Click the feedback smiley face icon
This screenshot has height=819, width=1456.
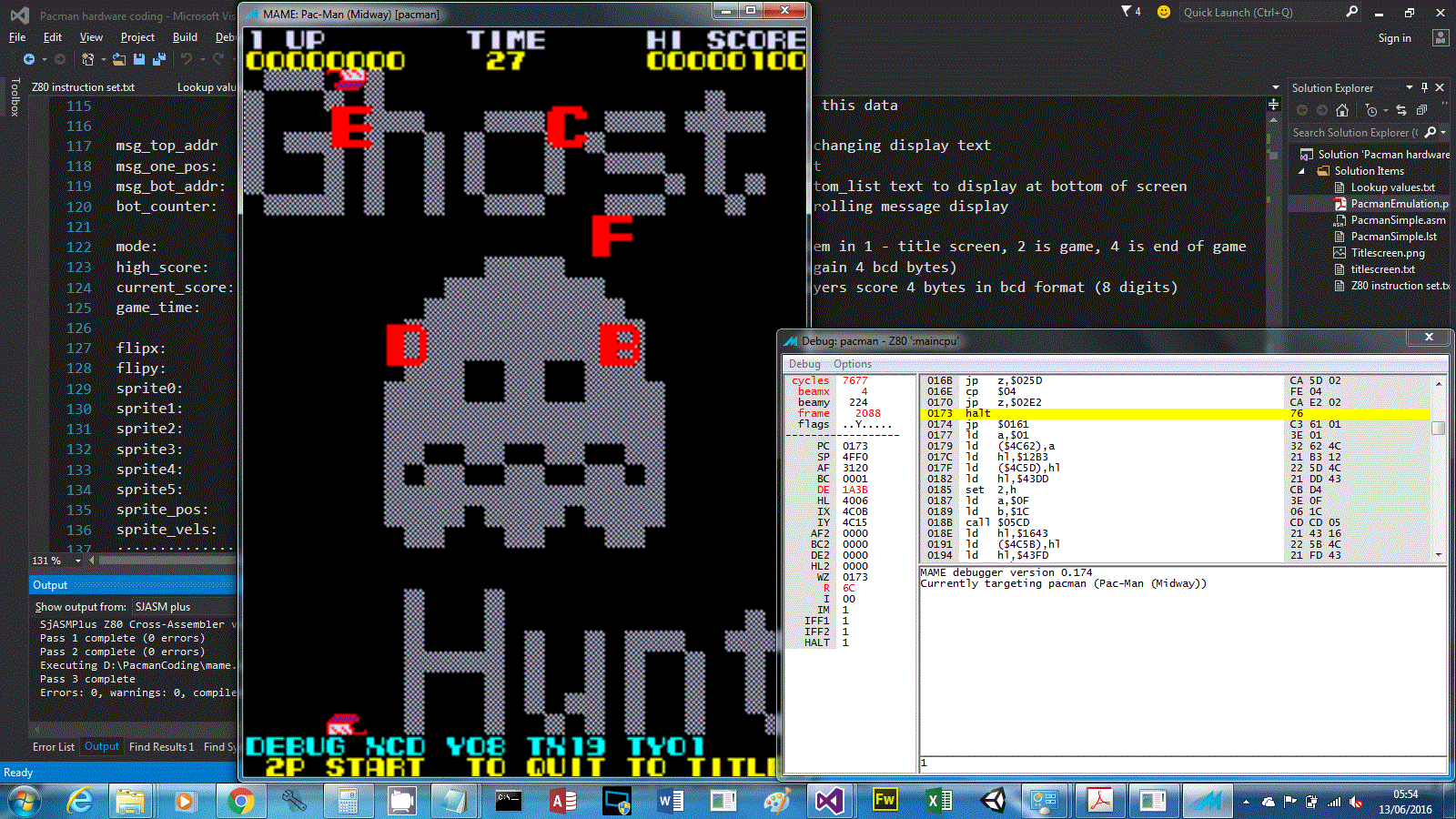pos(1163,12)
